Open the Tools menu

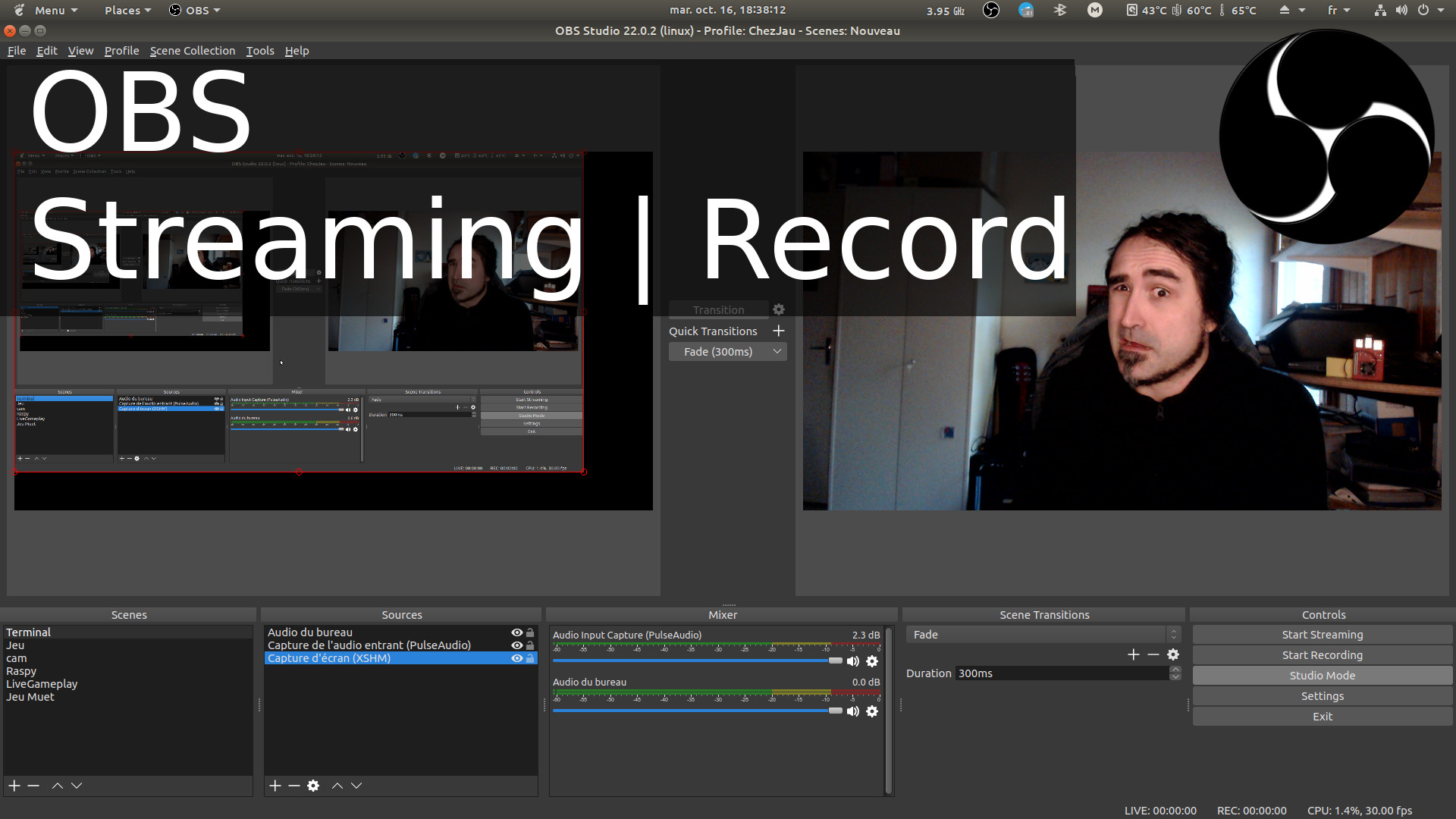tap(260, 51)
